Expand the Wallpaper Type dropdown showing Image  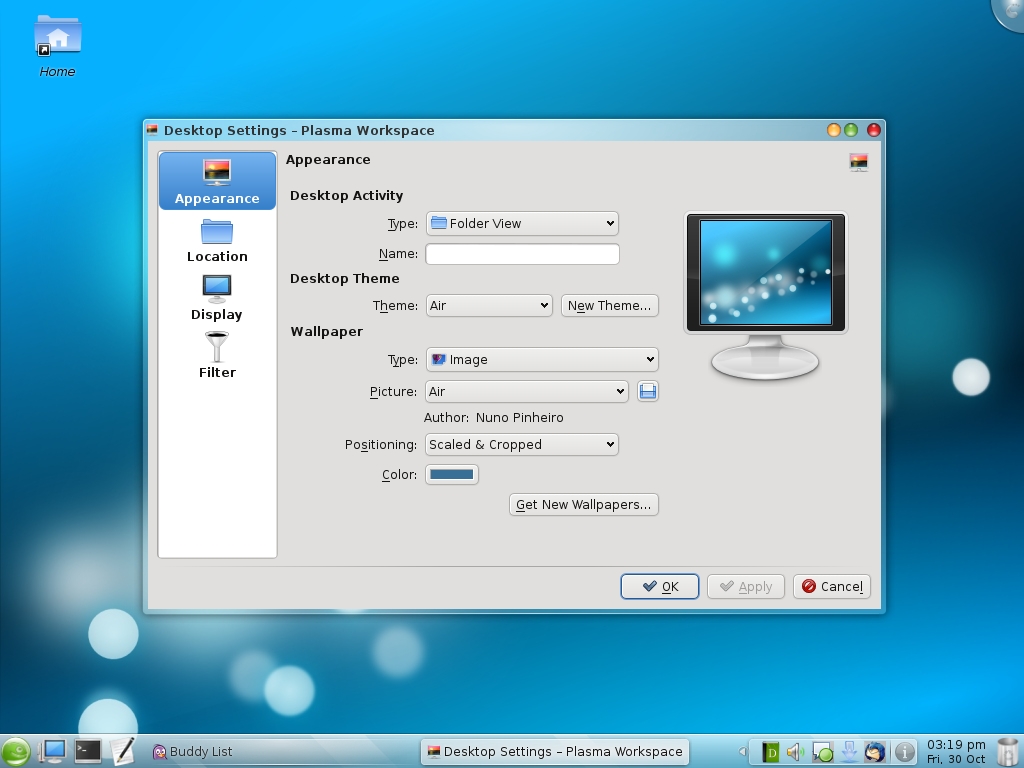542,359
